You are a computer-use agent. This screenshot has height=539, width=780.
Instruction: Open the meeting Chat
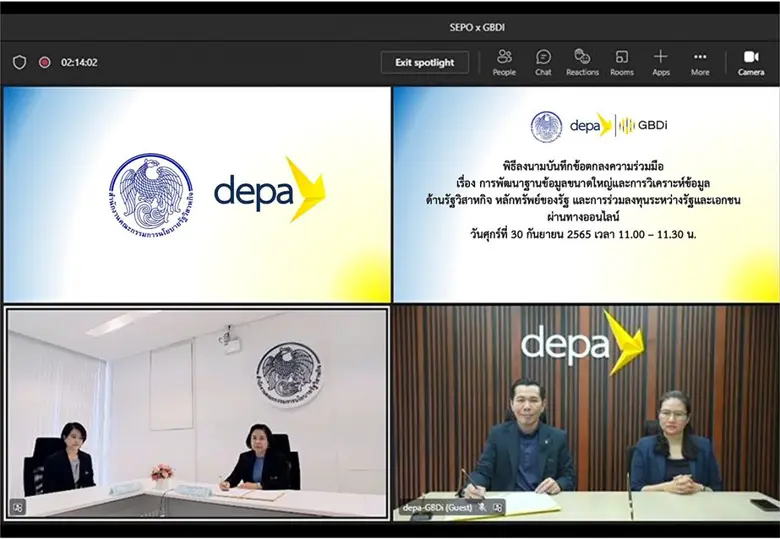click(x=543, y=63)
